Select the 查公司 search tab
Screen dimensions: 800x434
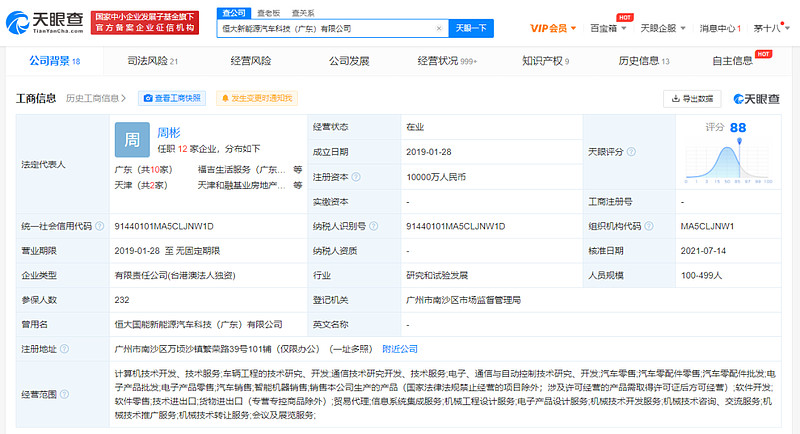234,13
